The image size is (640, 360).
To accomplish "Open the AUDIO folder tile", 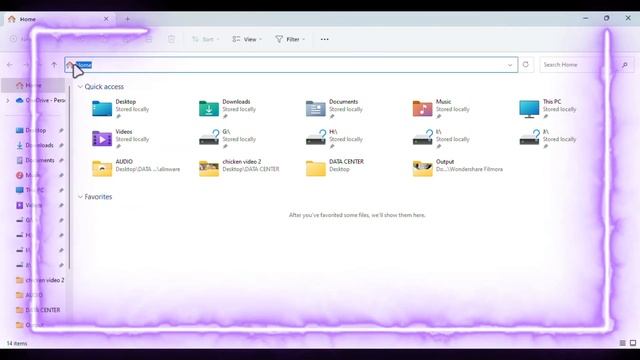I will coord(136,167).
